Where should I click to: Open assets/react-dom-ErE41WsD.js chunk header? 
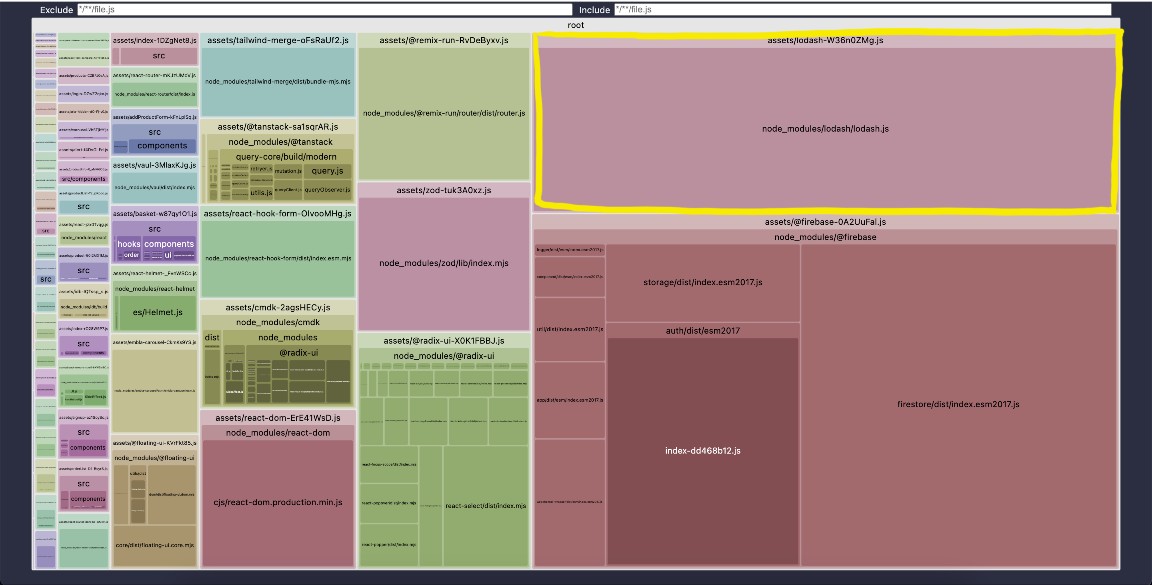(278, 418)
